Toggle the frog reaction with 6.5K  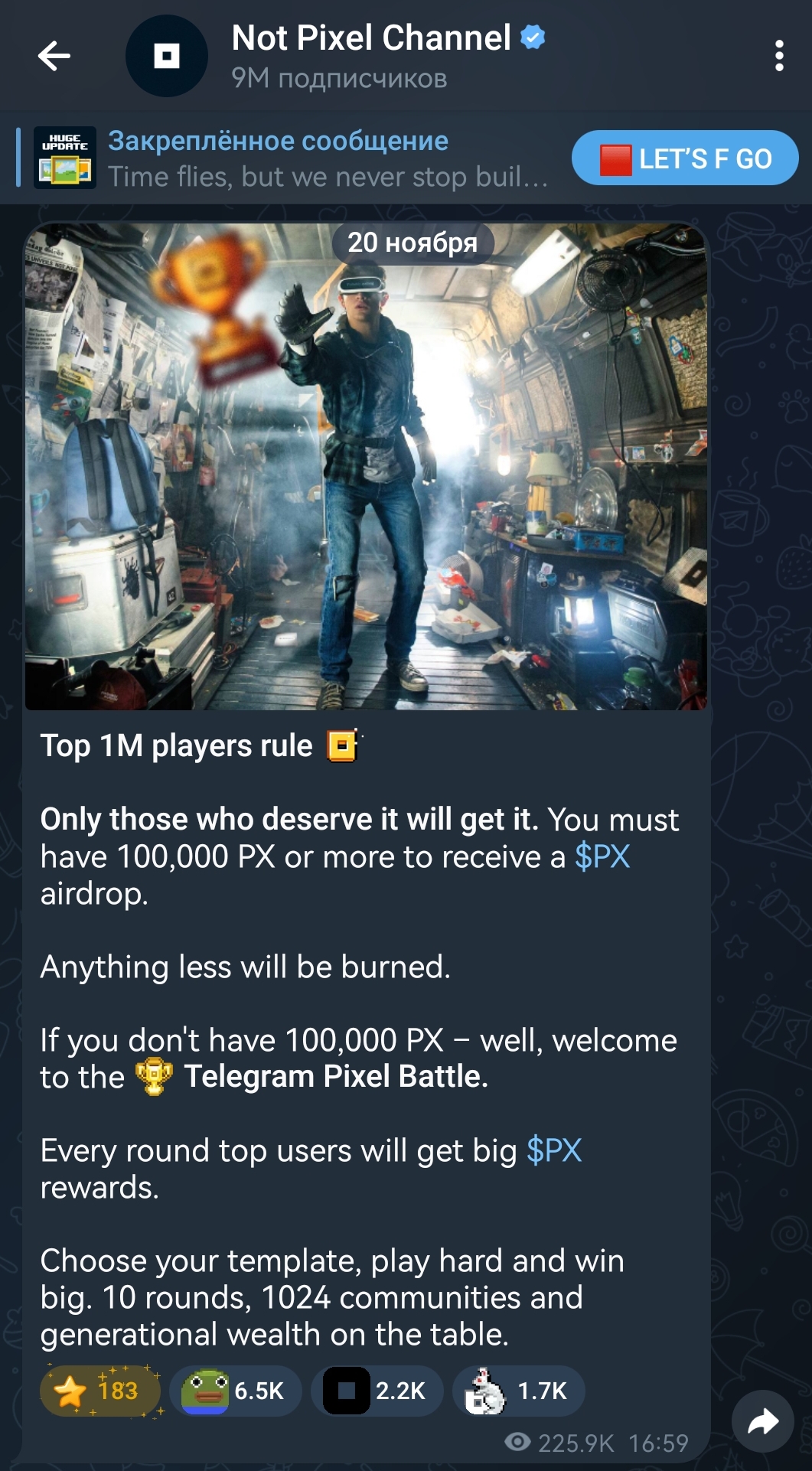pyautogui.click(x=236, y=1391)
